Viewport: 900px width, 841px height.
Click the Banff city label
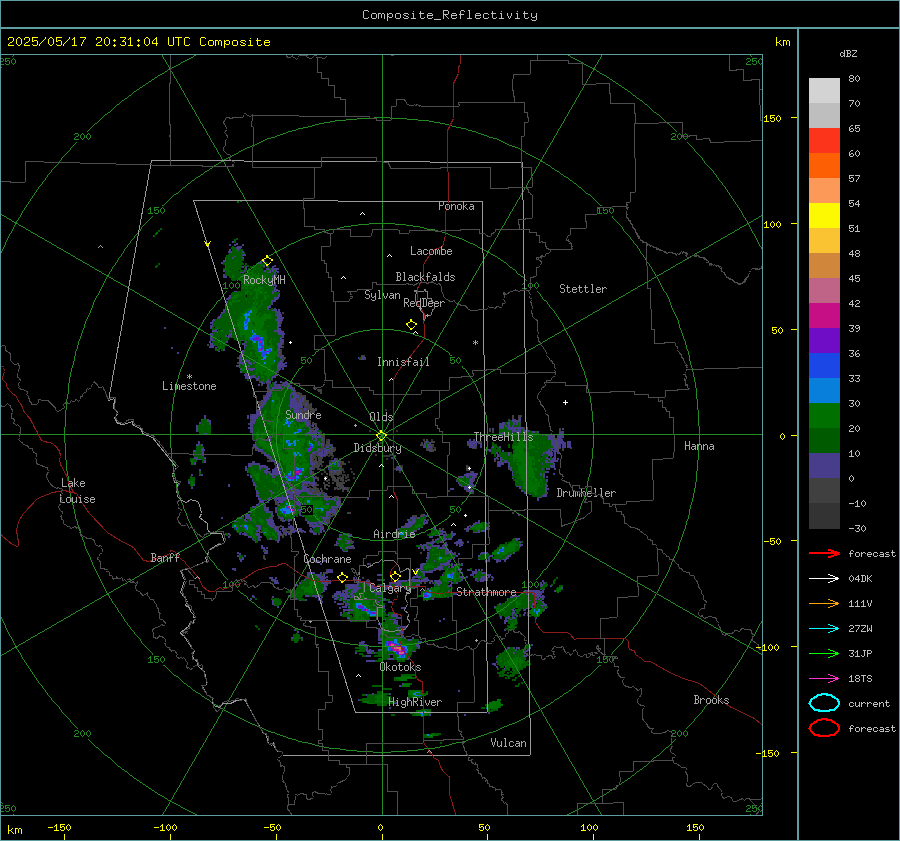[x=165, y=557]
